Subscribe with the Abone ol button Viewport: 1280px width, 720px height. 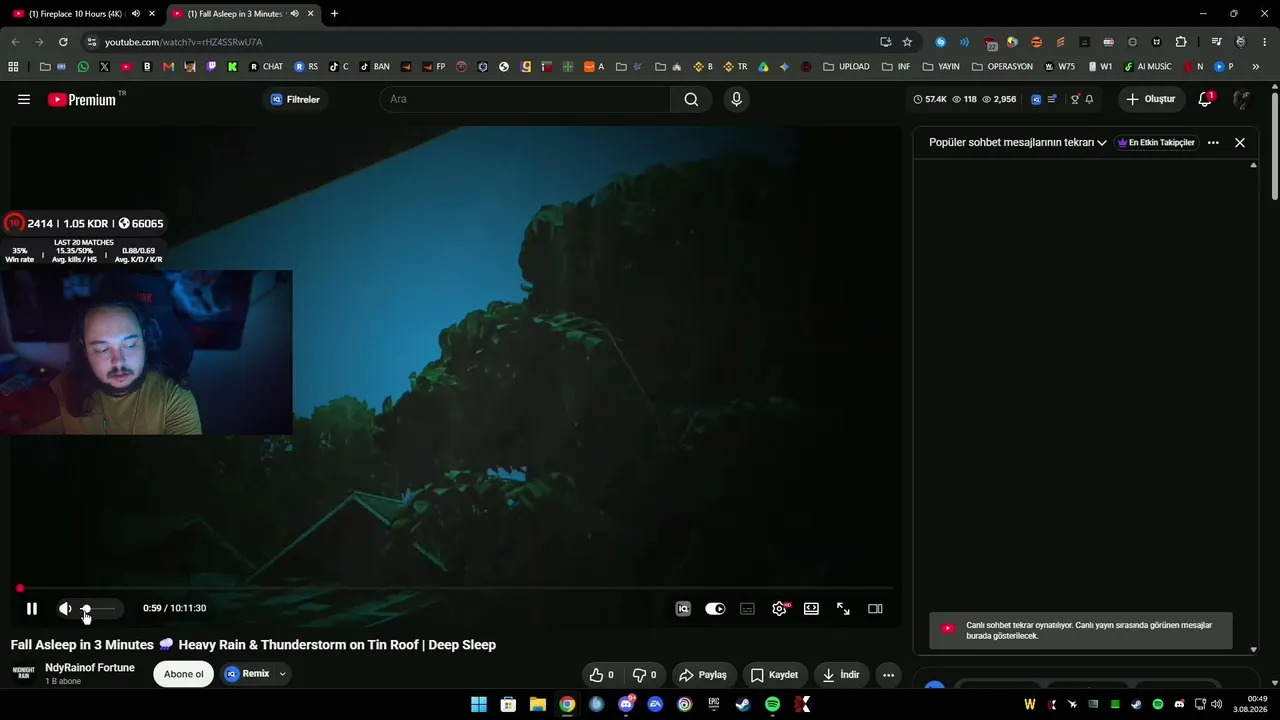coord(184,674)
